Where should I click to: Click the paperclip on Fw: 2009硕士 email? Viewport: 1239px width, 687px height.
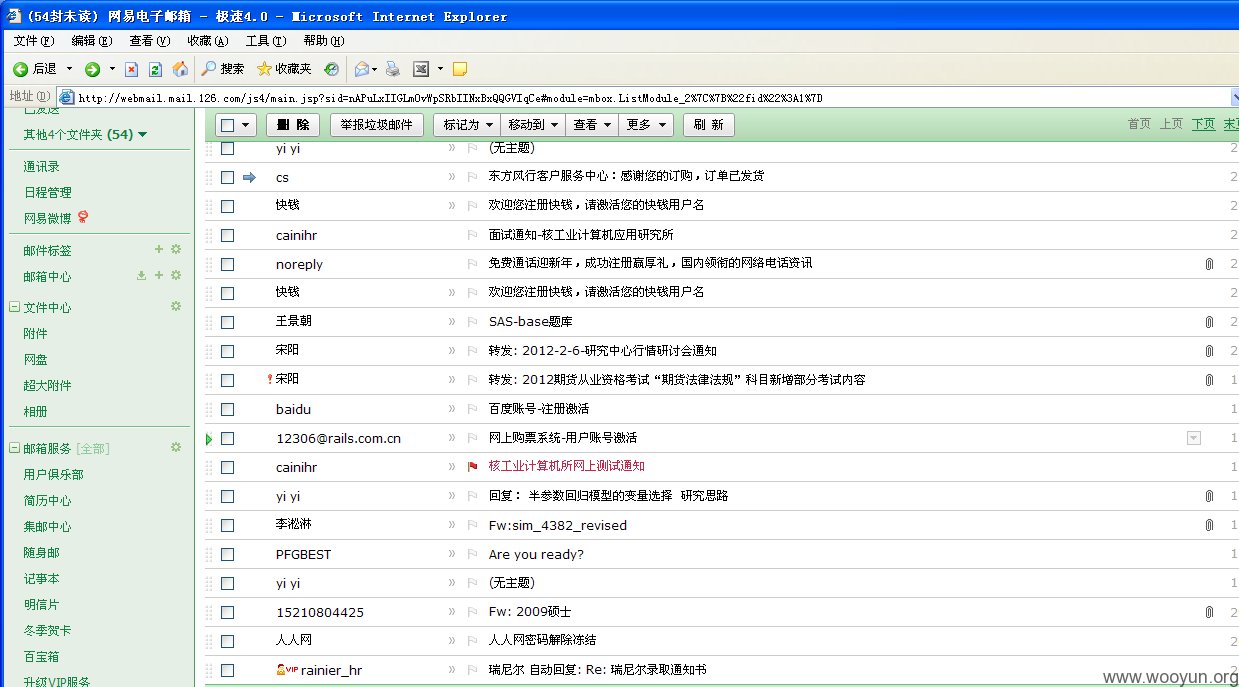pos(1209,612)
